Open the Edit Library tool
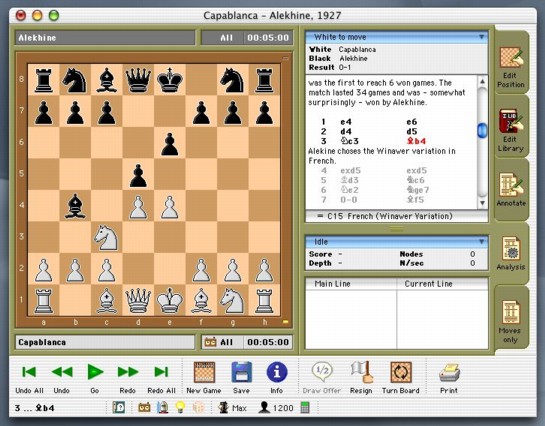Screen dimensions: 545x426 coord(510,130)
